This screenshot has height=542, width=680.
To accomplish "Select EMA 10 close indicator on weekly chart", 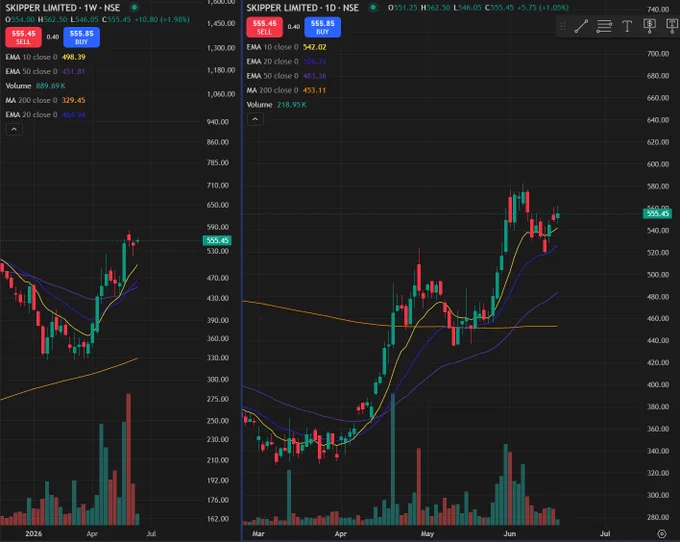I will pyautogui.click(x=45, y=57).
